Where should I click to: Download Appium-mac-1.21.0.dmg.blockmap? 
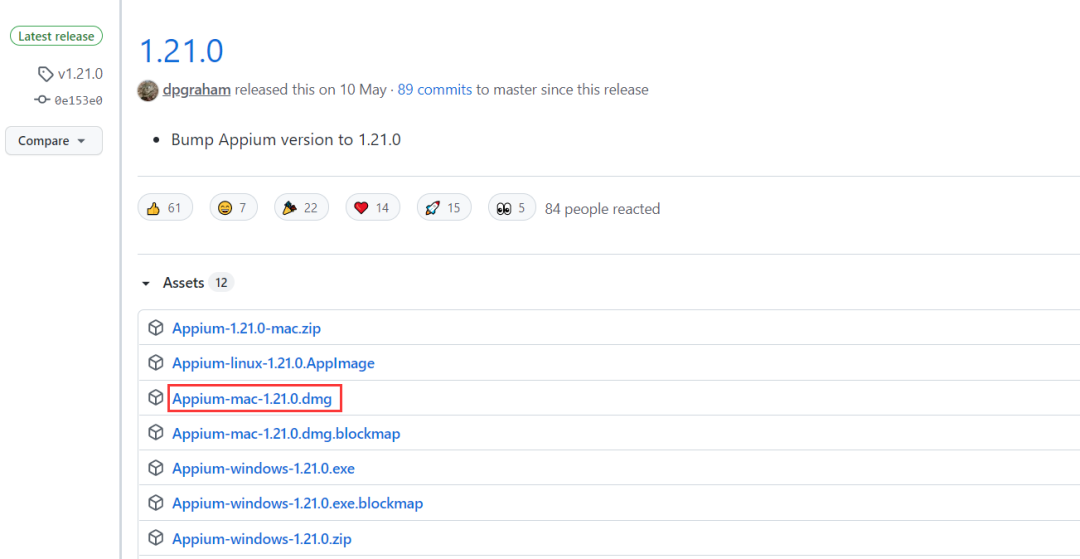click(x=287, y=434)
